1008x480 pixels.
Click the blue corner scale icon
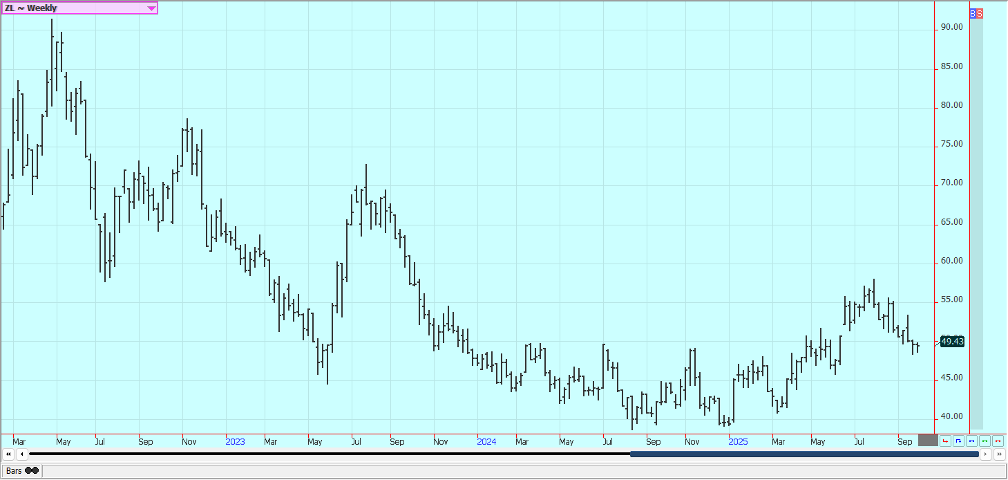(x=958, y=440)
